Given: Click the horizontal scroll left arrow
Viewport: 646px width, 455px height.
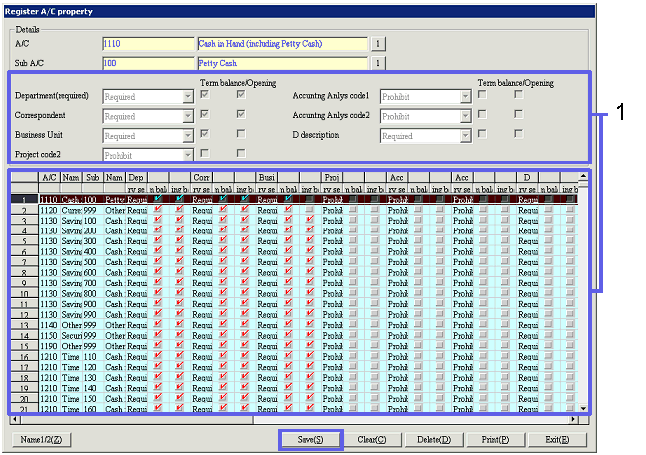Looking at the screenshot, I should pyautogui.click(x=15, y=420).
